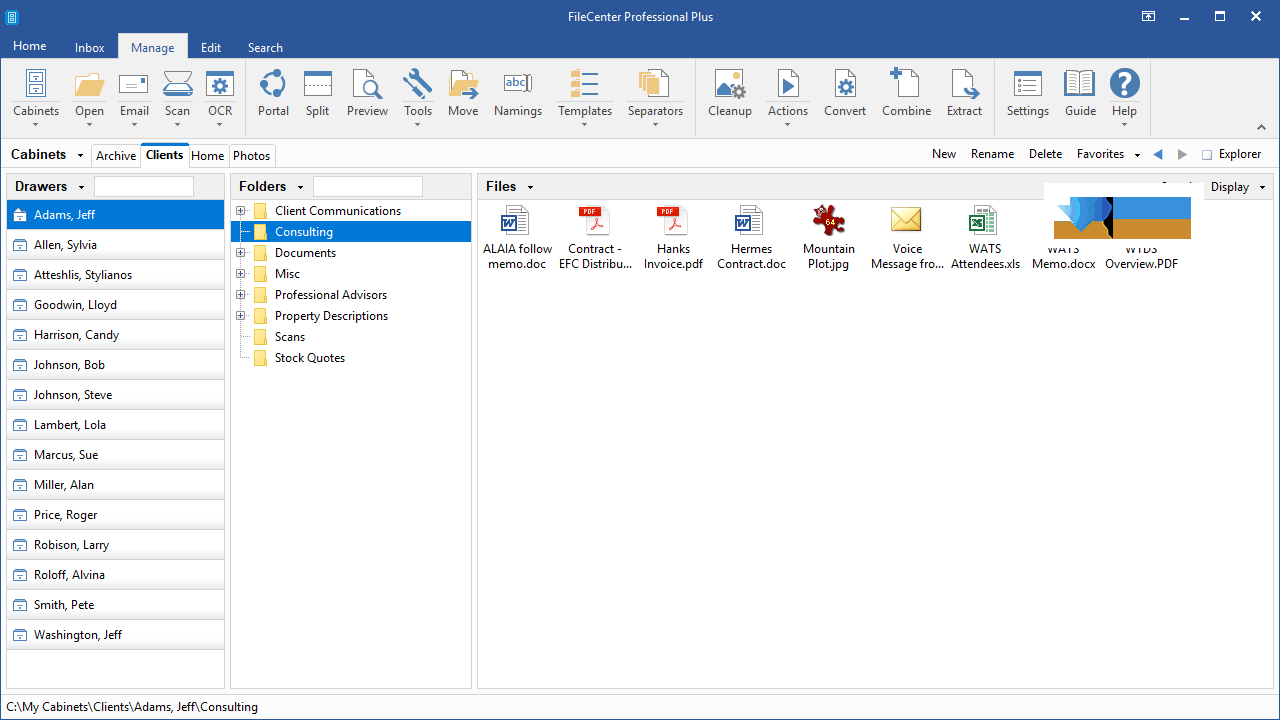Open the Archive cabinet tab

click(x=116, y=156)
